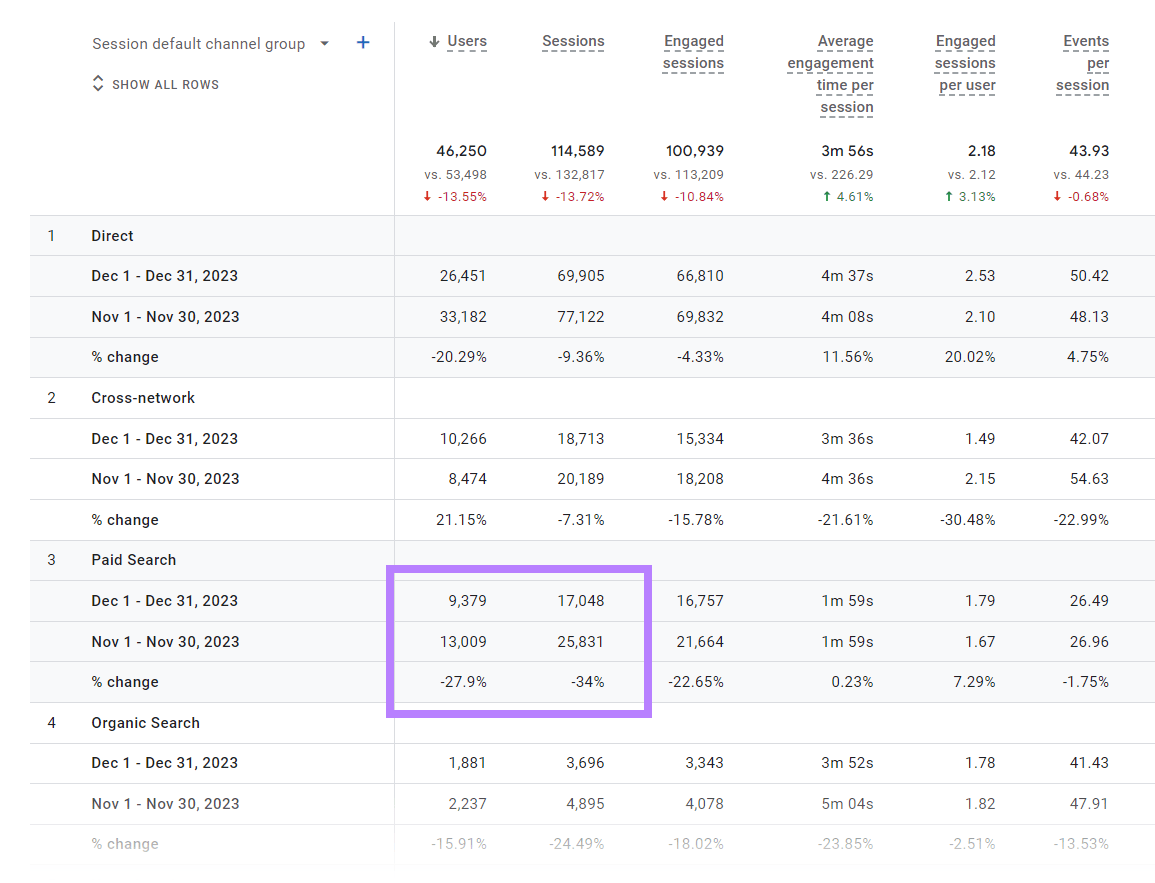This screenshot has width=1155, height=883.
Task: Click the green up arrow beside 3.13%
Action: point(945,196)
